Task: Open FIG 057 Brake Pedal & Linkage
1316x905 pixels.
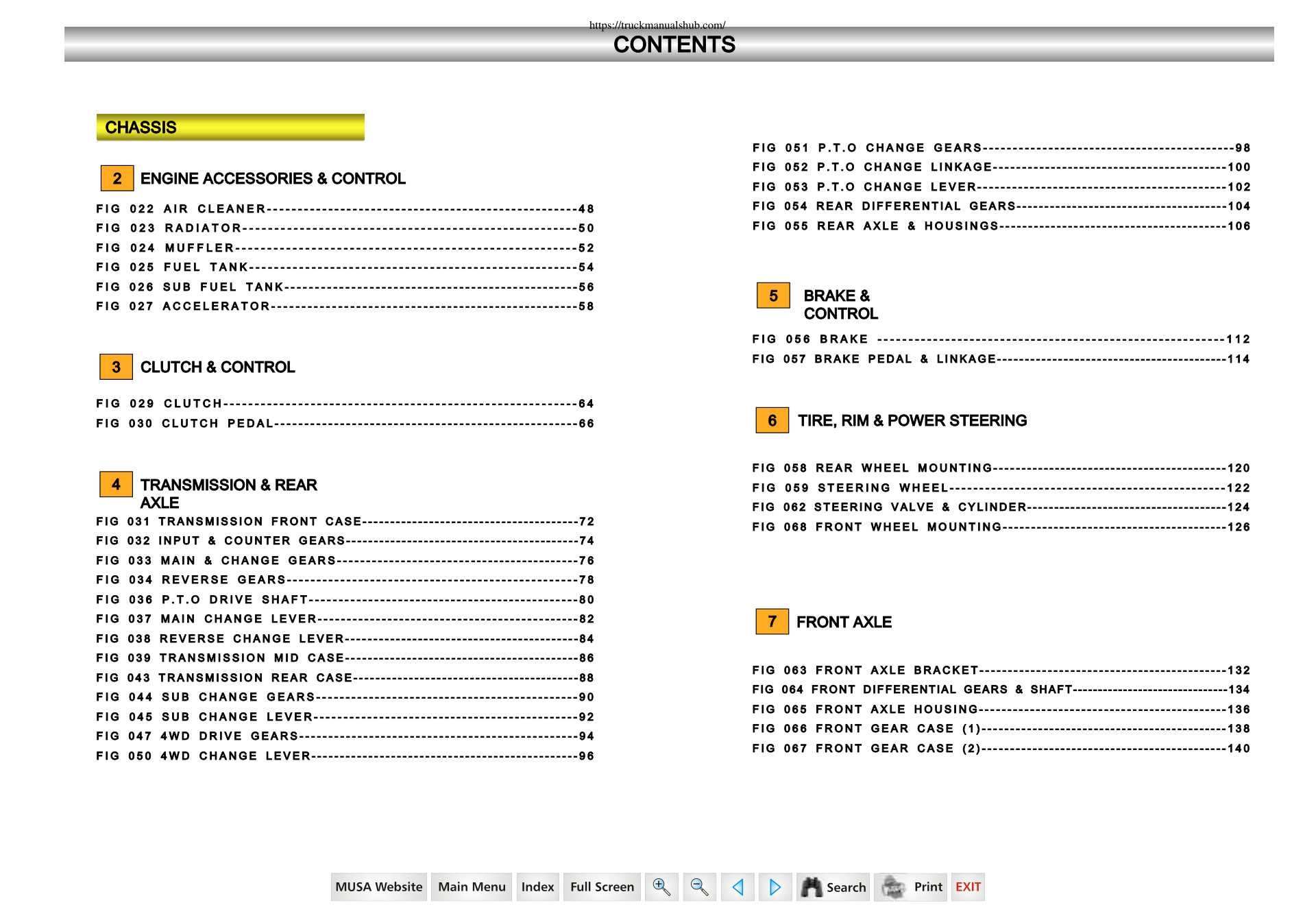Action: 1001,359
